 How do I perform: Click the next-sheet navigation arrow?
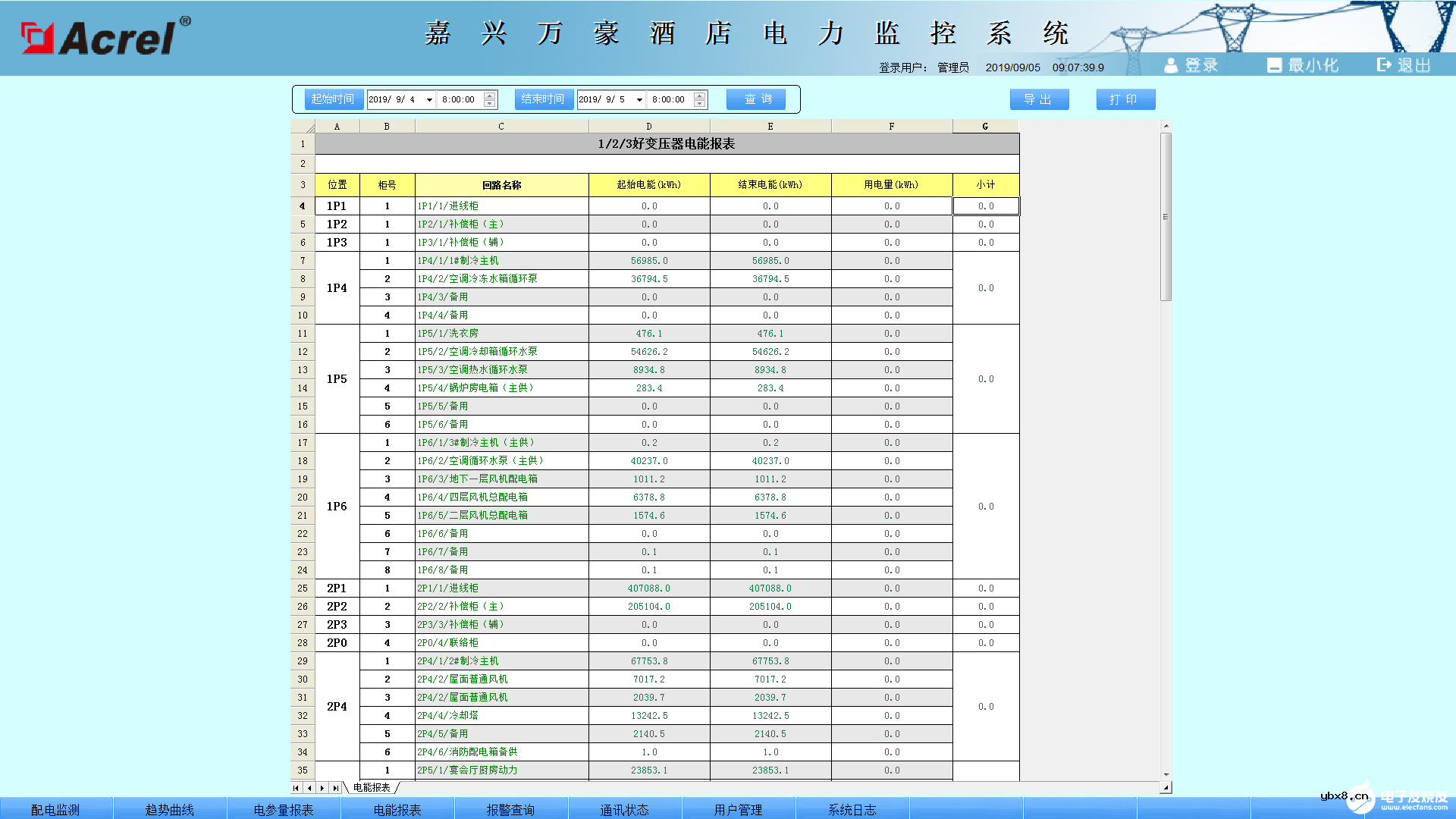pos(322,788)
